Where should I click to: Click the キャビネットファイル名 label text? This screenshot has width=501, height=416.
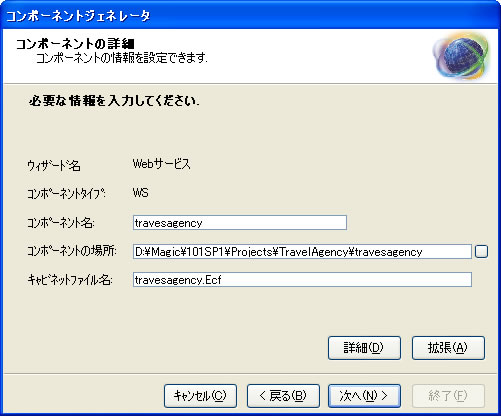pyautogui.click(x=70, y=279)
